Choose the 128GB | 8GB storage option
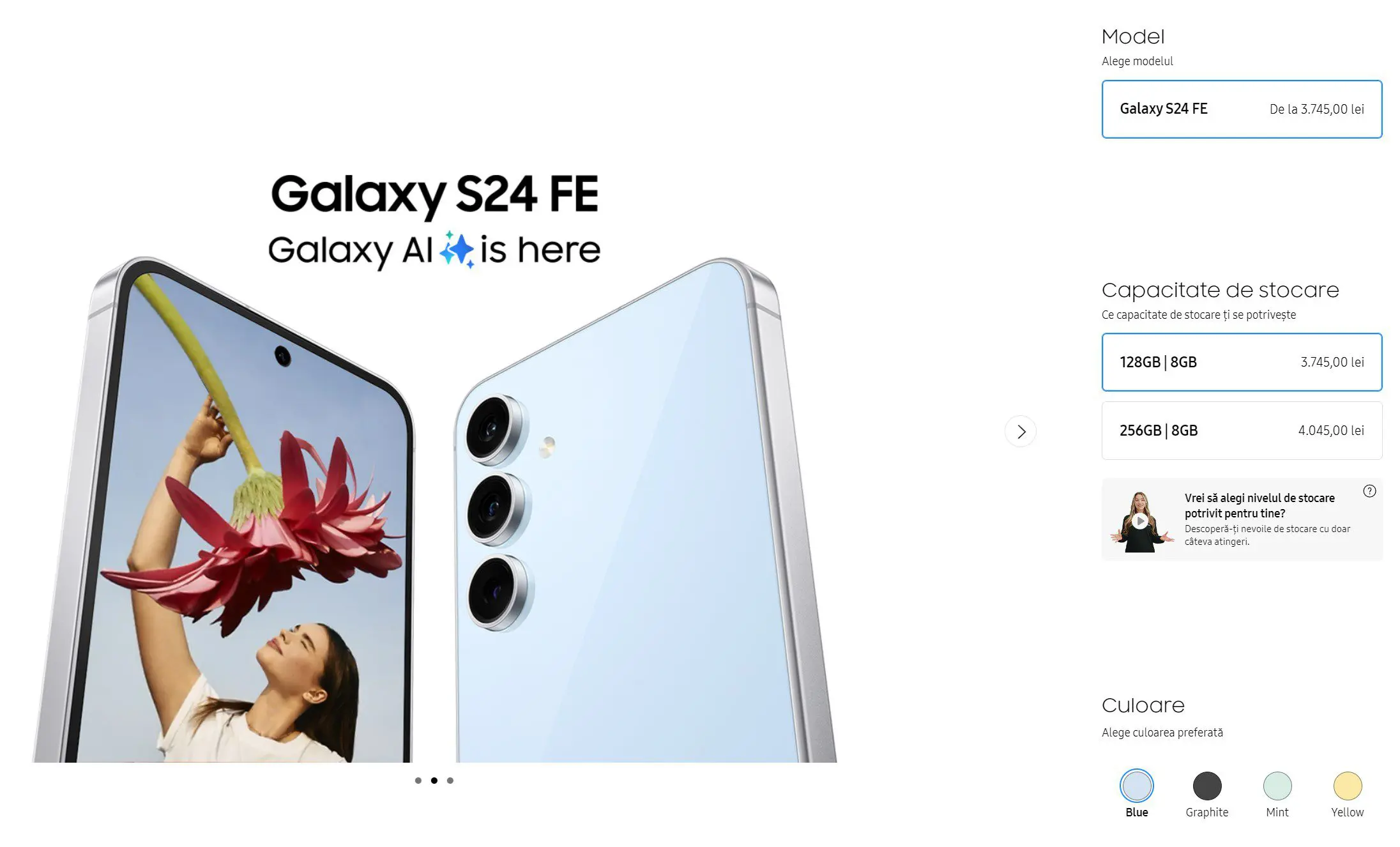This screenshot has width=1400, height=847. point(1242,362)
